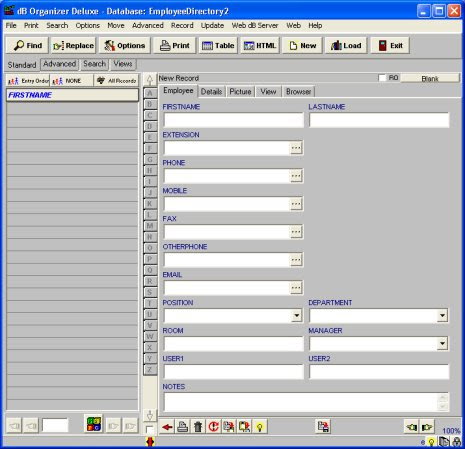Select the Views tab next to Standard
This screenshot has height=449, width=465.
point(123,64)
